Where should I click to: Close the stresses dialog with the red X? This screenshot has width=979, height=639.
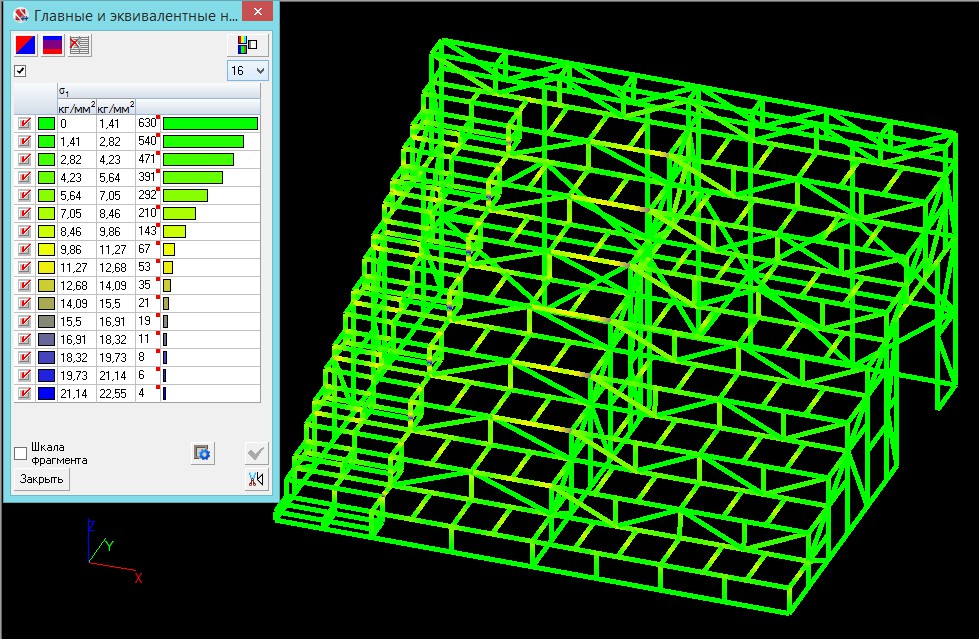point(256,12)
